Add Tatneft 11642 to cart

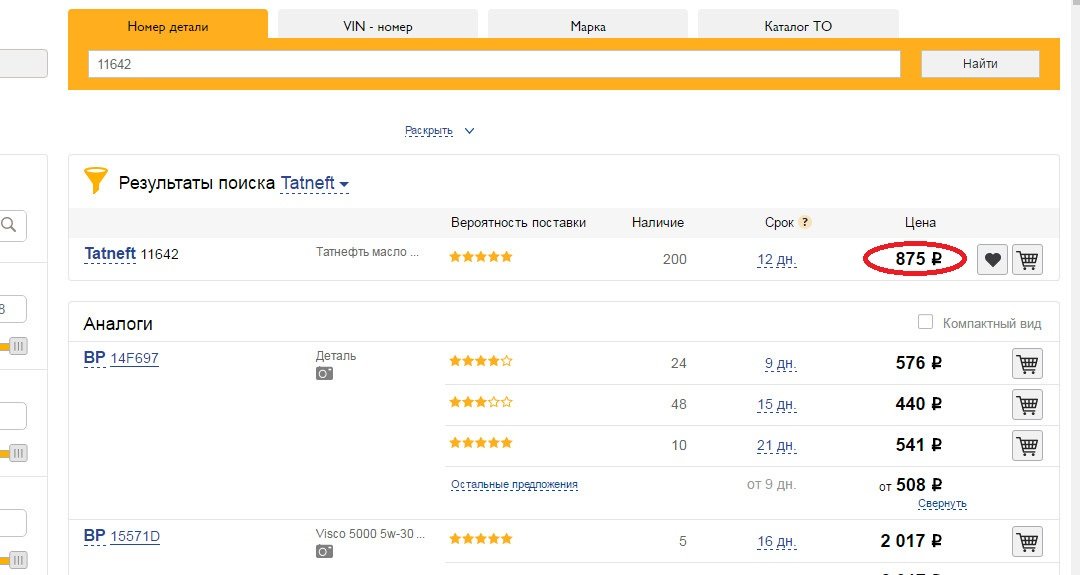pos(1027,260)
